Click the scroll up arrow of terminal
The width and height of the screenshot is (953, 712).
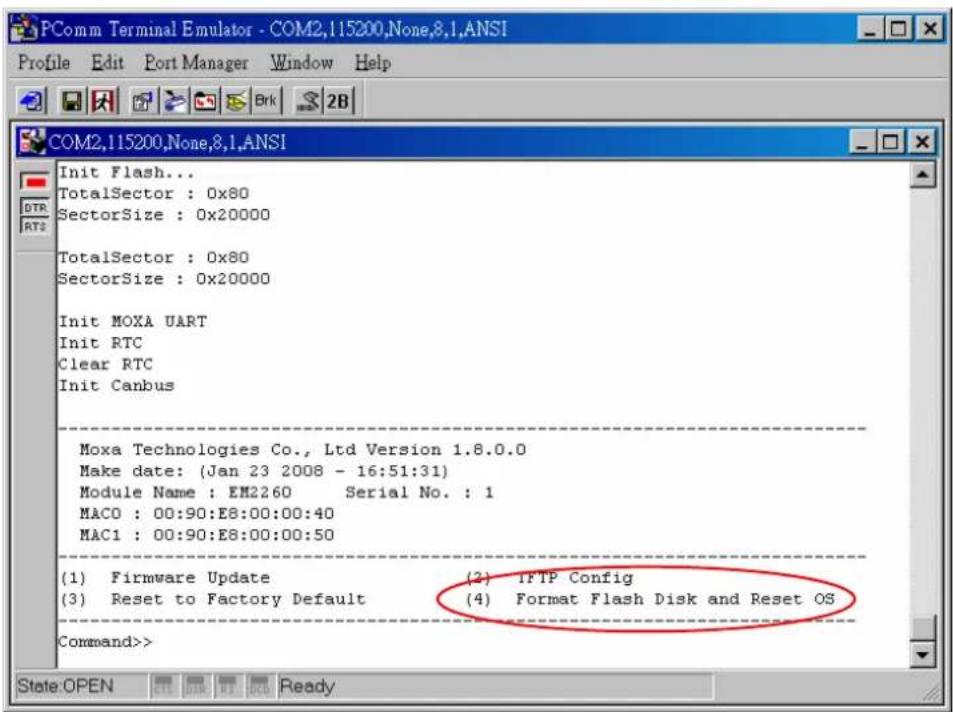[923, 175]
